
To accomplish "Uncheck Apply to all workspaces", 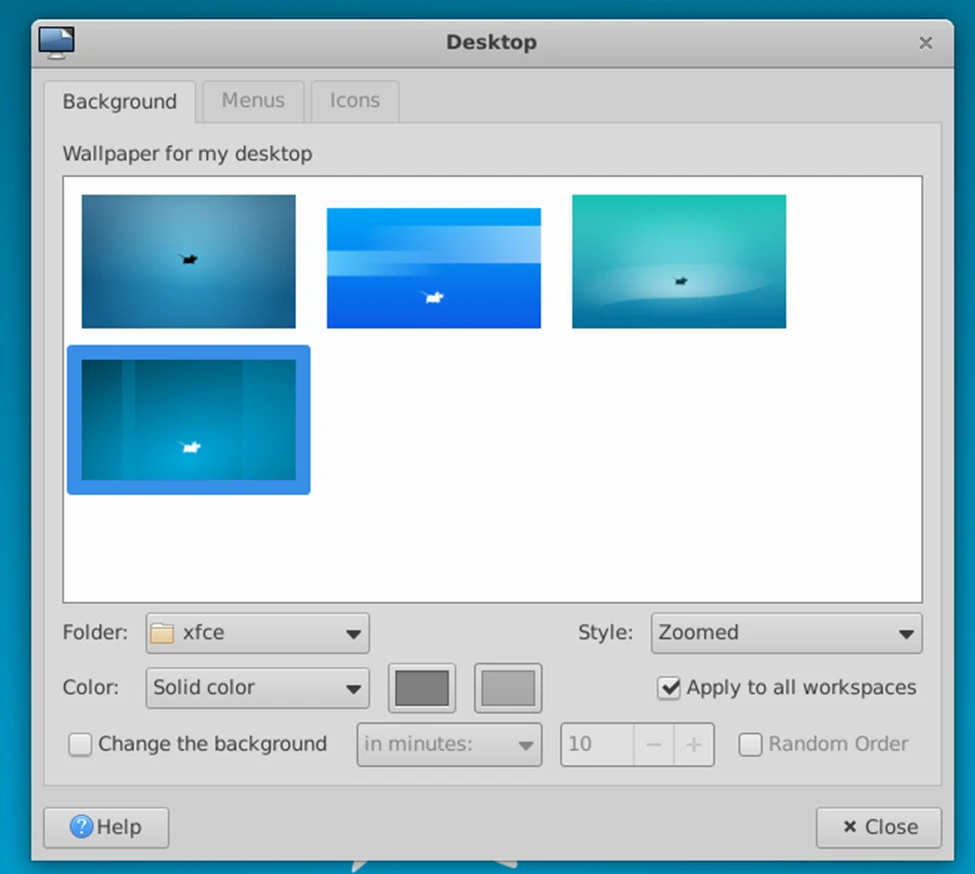I will click(670, 688).
